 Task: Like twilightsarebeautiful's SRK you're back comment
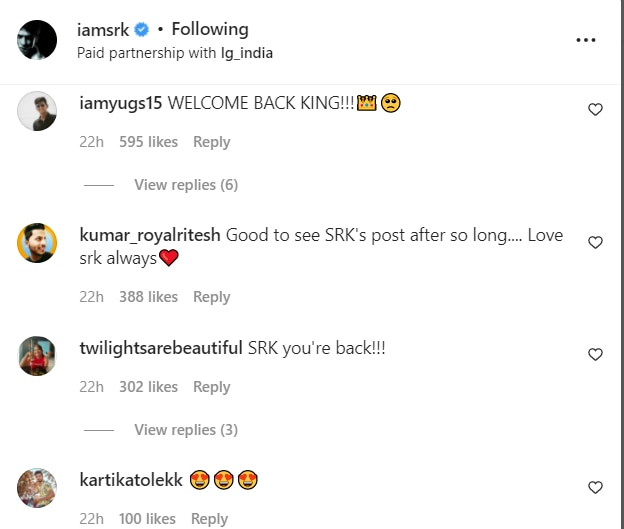[x=595, y=354]
